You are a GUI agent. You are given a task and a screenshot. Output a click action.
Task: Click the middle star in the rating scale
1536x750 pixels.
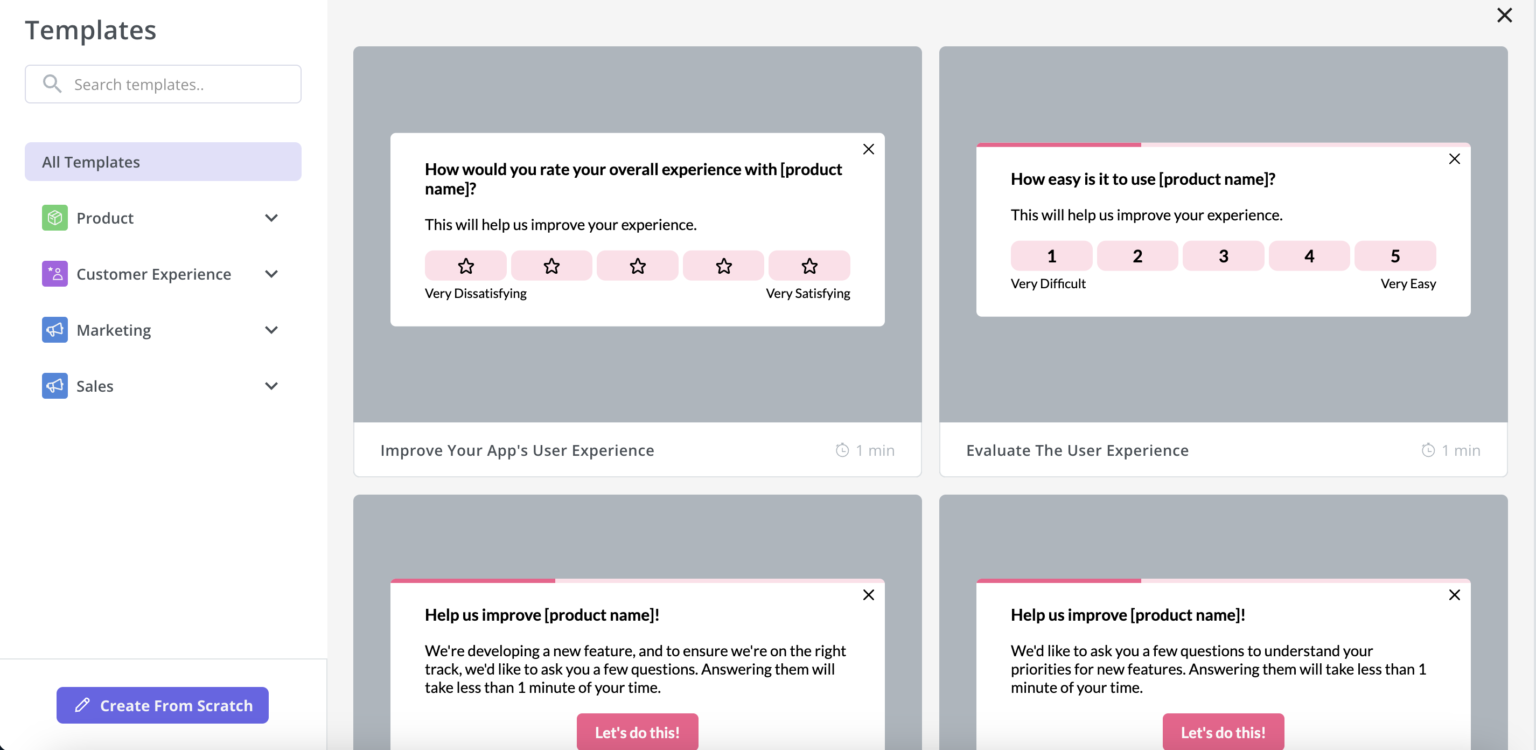tap(637, 265)
